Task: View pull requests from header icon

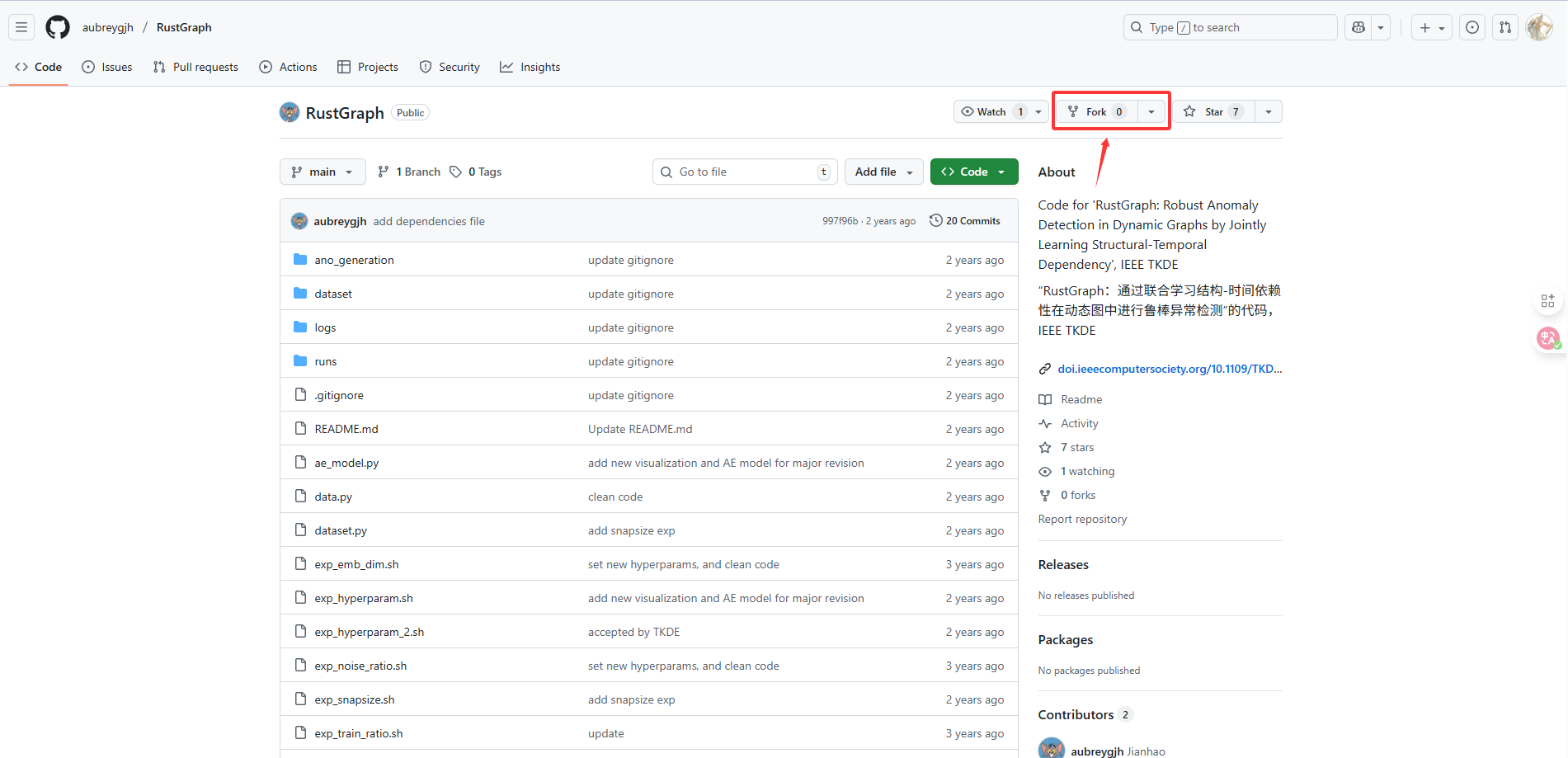Action: tap(1505, 27)
